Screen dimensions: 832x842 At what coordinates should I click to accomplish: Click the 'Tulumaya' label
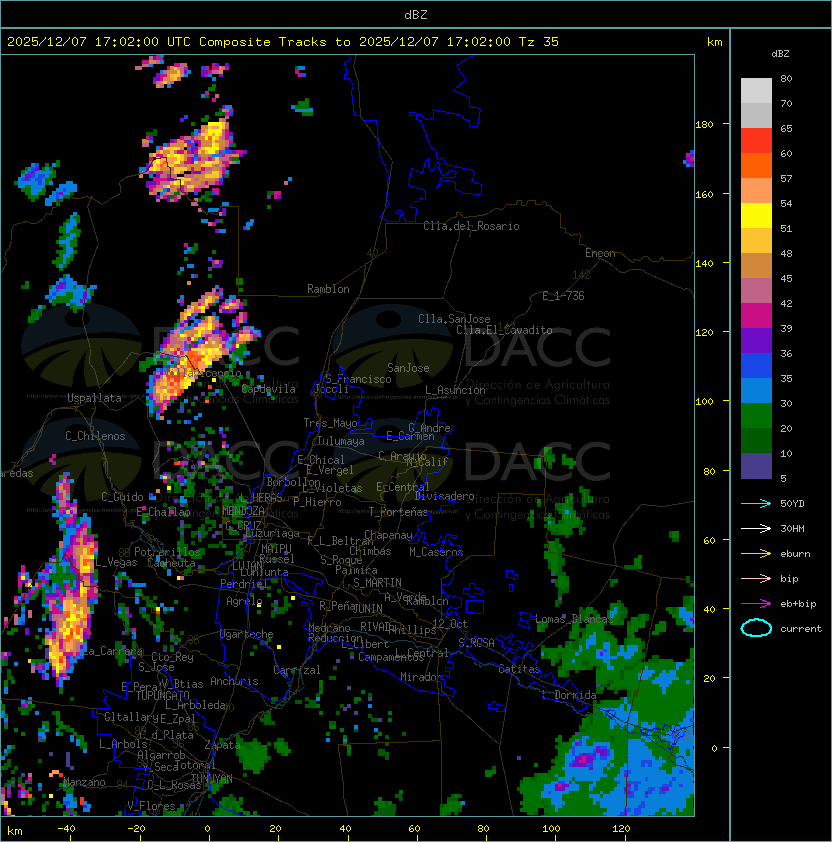point(341,441)
